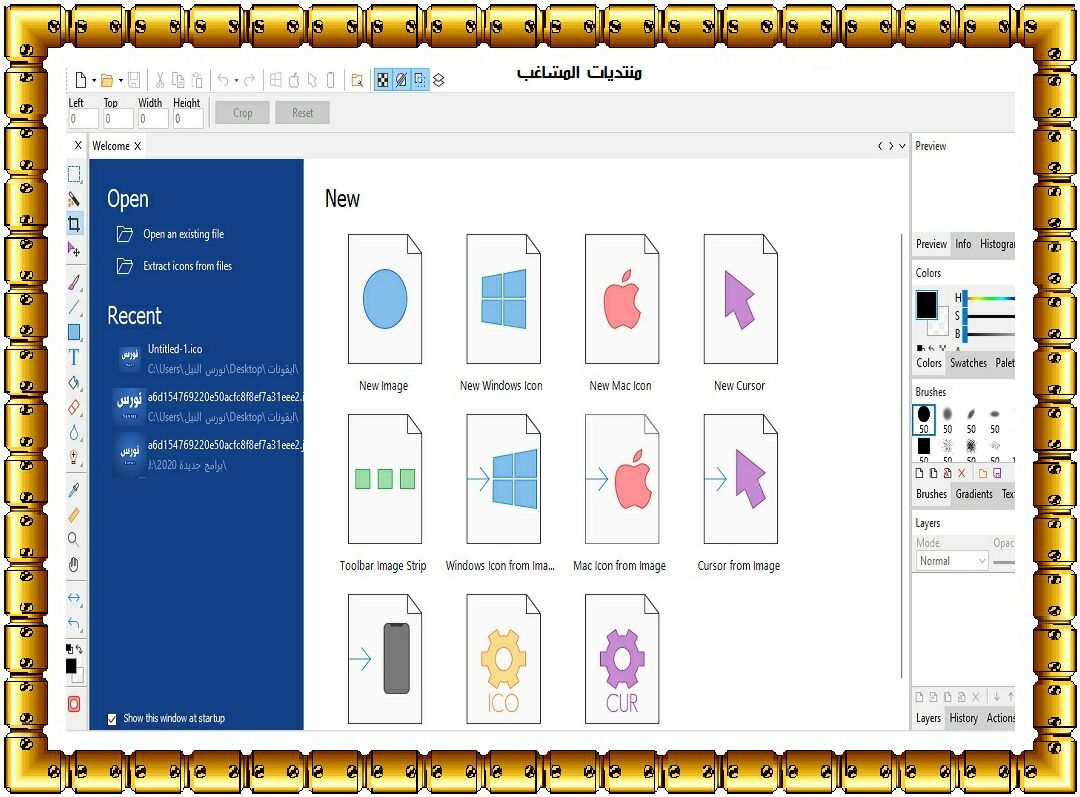Select the rectangular Marquee selection tool
This screenshot has width=1080, height=797.
pyautogui.click(x=74, y=174)
